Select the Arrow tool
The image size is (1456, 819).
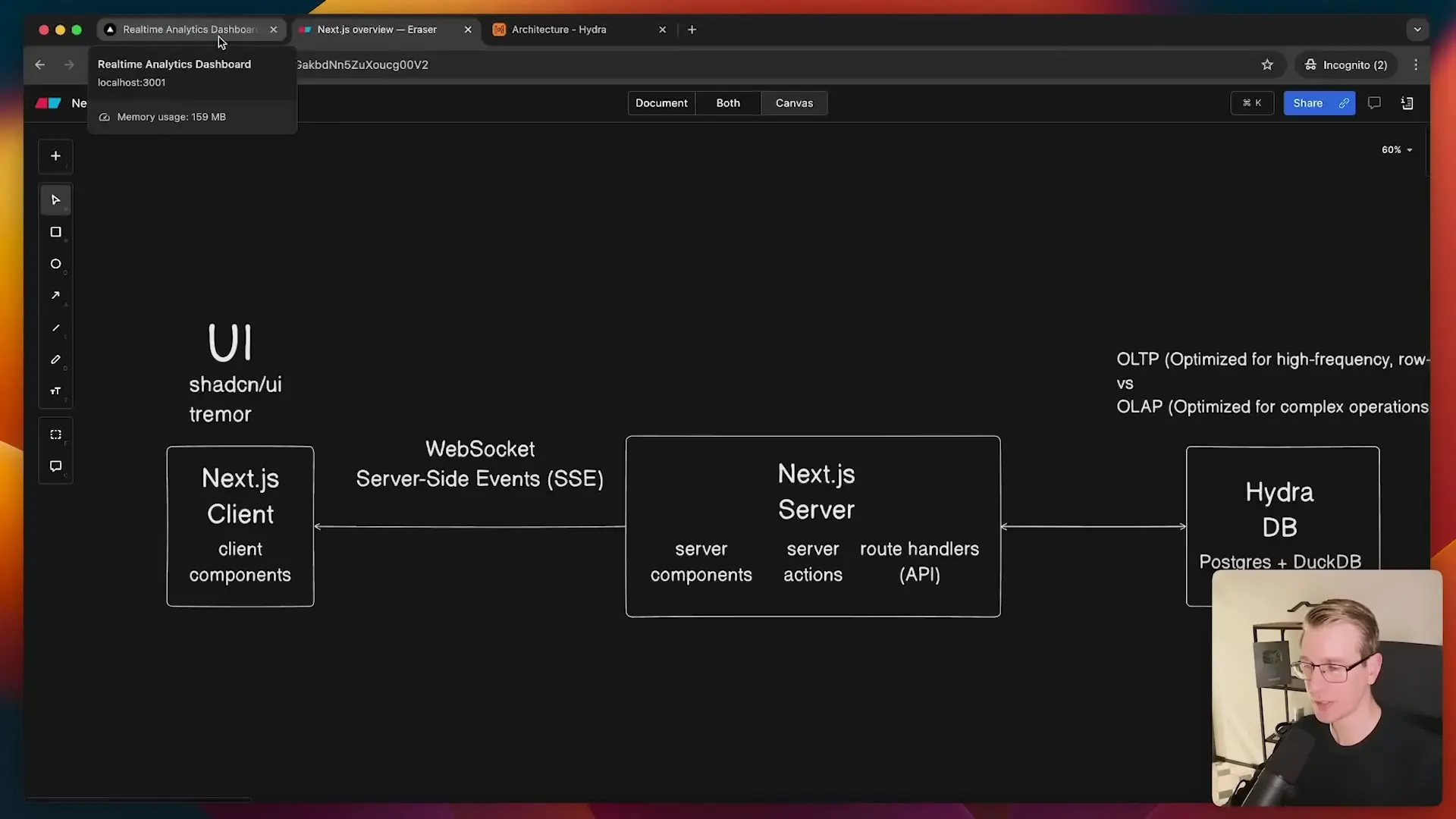point(55,296)
